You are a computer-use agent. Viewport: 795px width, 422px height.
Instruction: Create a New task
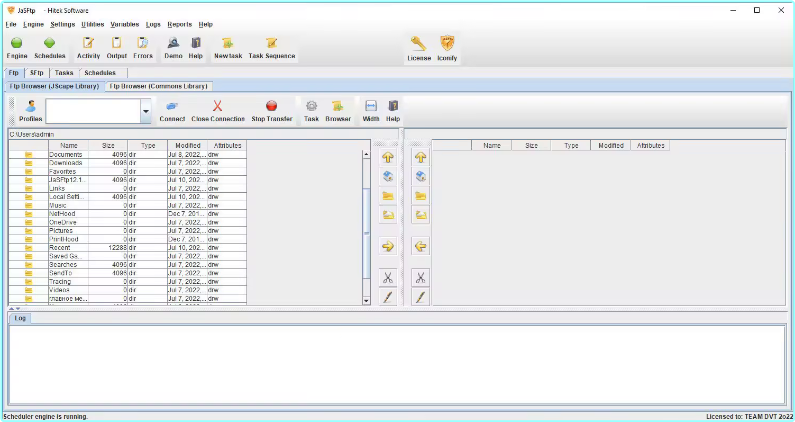(x=228, y=48)
